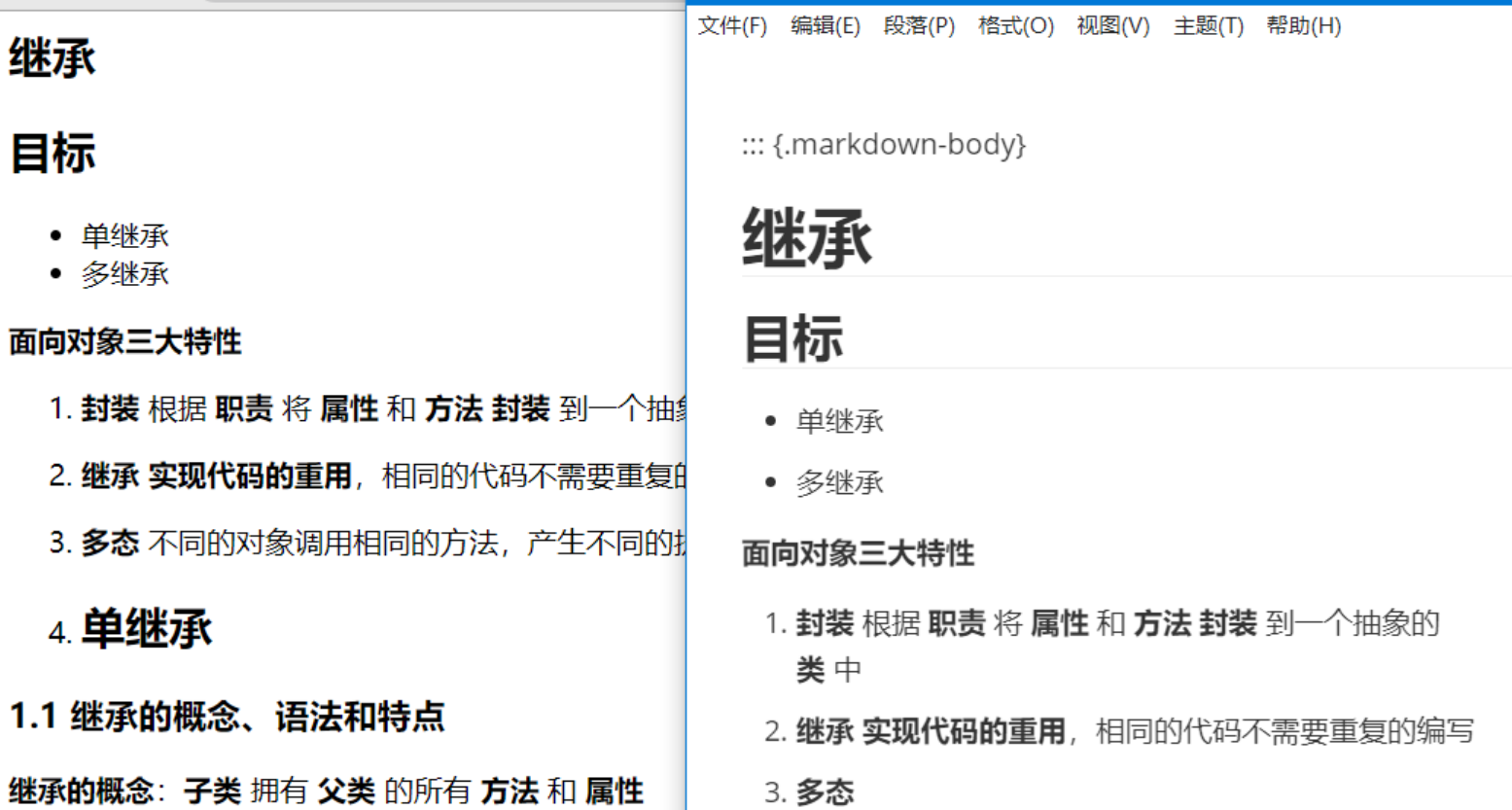Viewport: 1512px width, 810px height.
Task: Click the 目标 heading in the editor
Action: [x=792, y=337]
